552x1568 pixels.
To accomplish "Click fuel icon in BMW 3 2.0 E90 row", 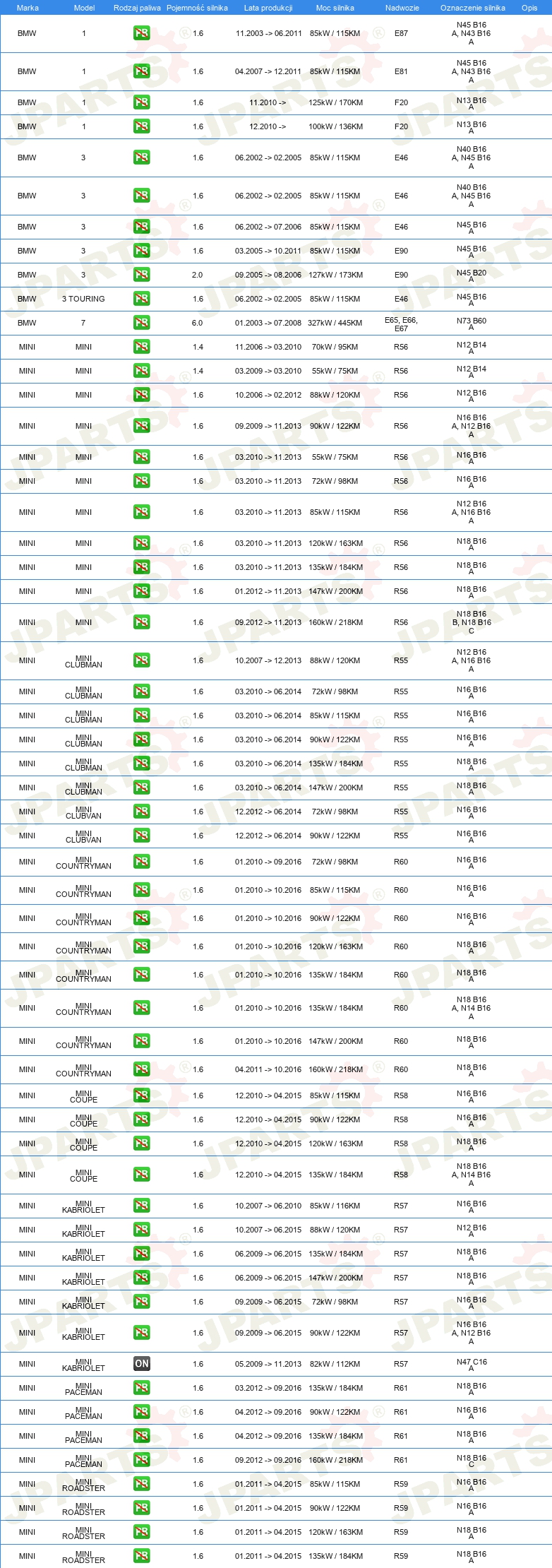I will 141,275.
